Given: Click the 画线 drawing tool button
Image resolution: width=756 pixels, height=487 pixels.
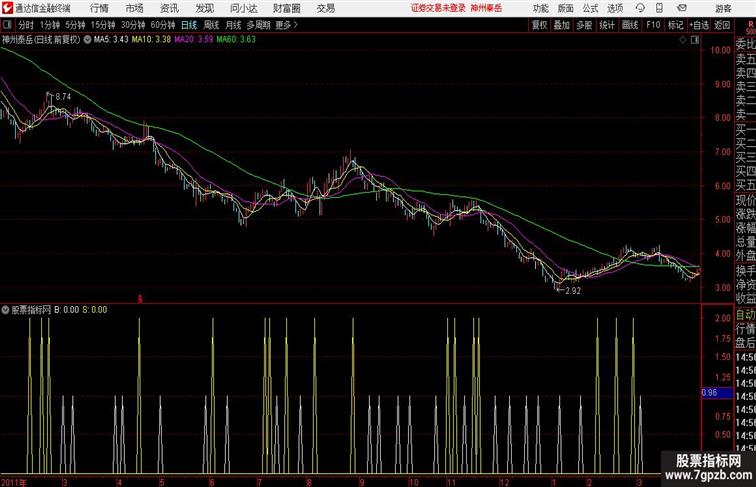Looking at the screenshot, I should (x=630, y=25).
